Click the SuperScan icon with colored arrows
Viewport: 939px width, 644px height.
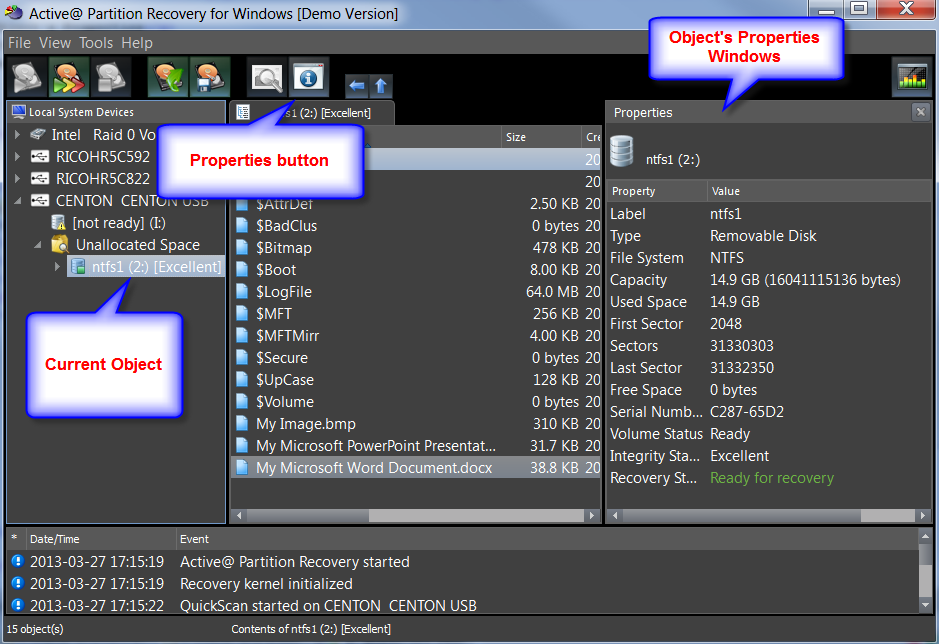tap(69, 77)
